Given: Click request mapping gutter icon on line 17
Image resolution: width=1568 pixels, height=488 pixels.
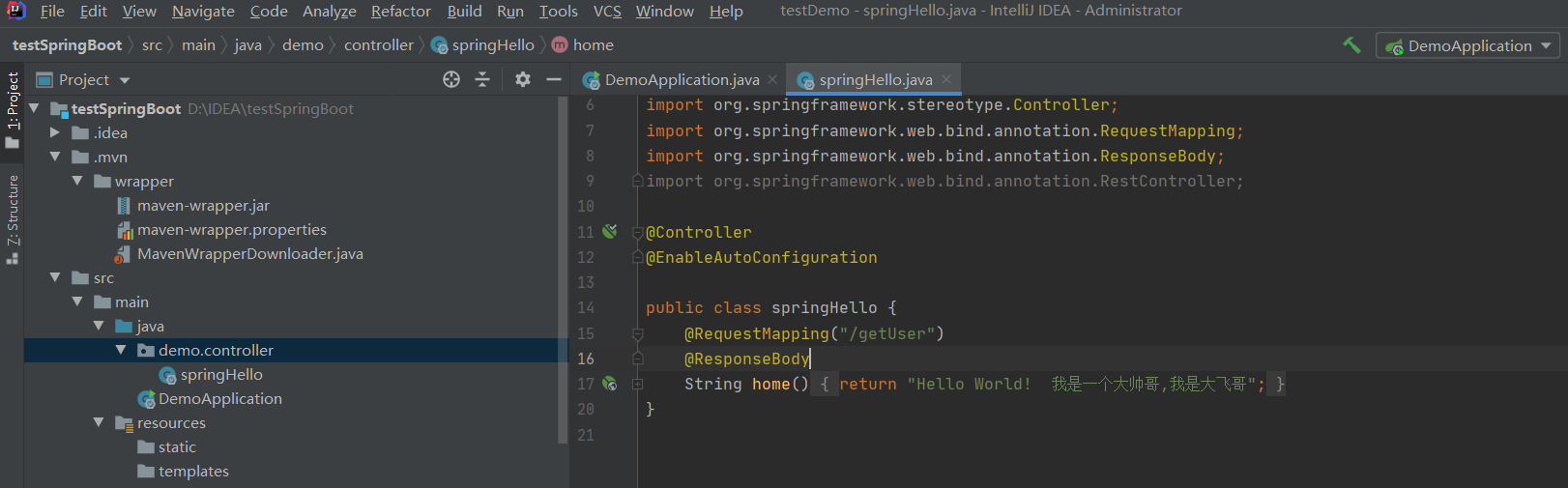Looking at the screenshot, I should coord(609,384).
